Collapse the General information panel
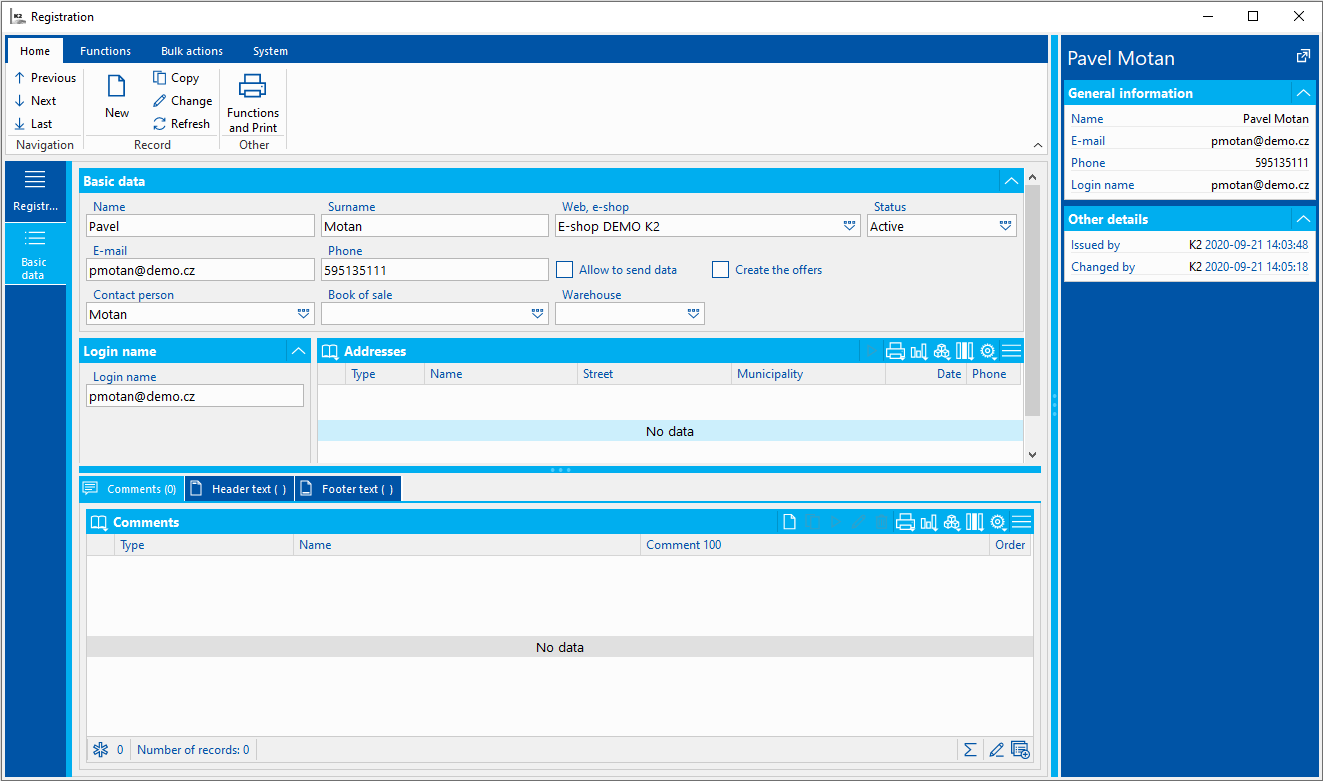The image size is (1323, 781). (x=1303, y=93)
